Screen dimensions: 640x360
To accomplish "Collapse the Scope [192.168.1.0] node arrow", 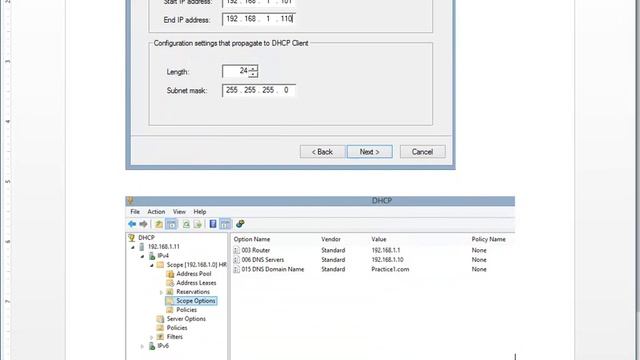I will [152, 265].
